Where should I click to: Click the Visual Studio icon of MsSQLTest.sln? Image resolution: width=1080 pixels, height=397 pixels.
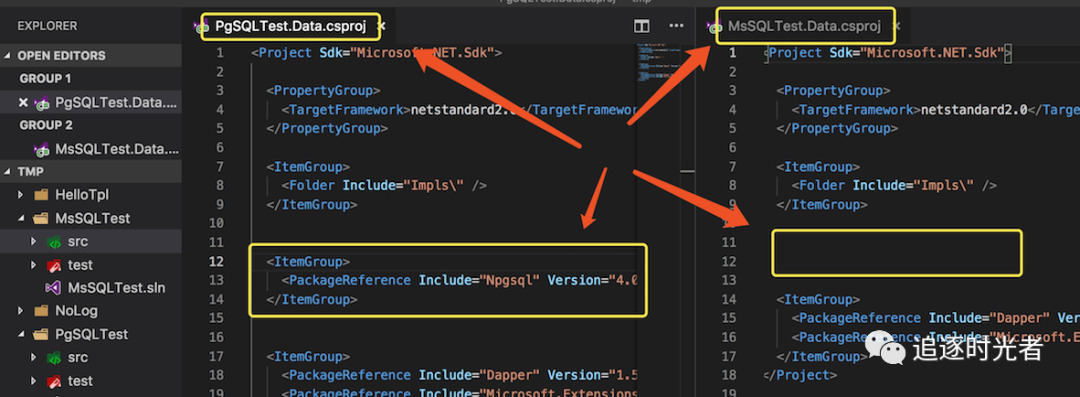point(54,288)
